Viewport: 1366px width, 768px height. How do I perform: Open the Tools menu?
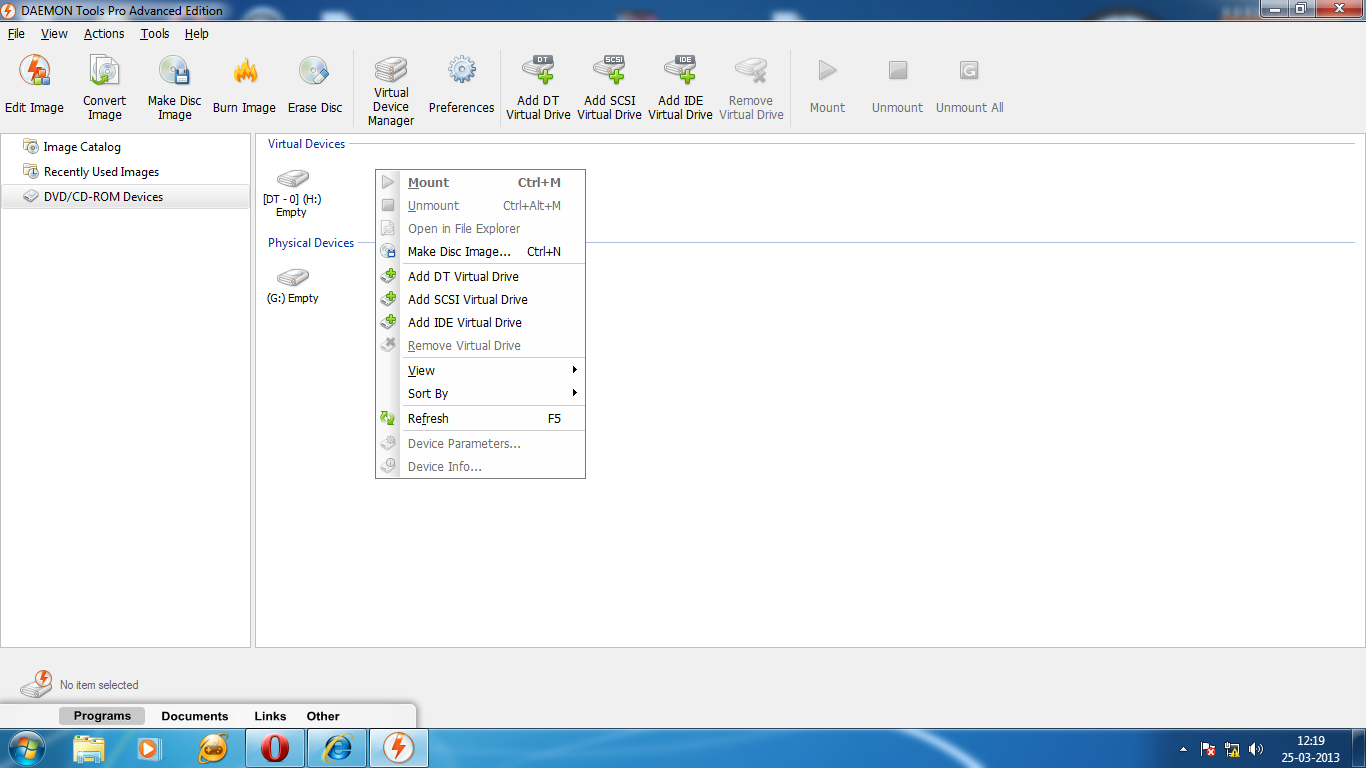(x=155, y=33)
